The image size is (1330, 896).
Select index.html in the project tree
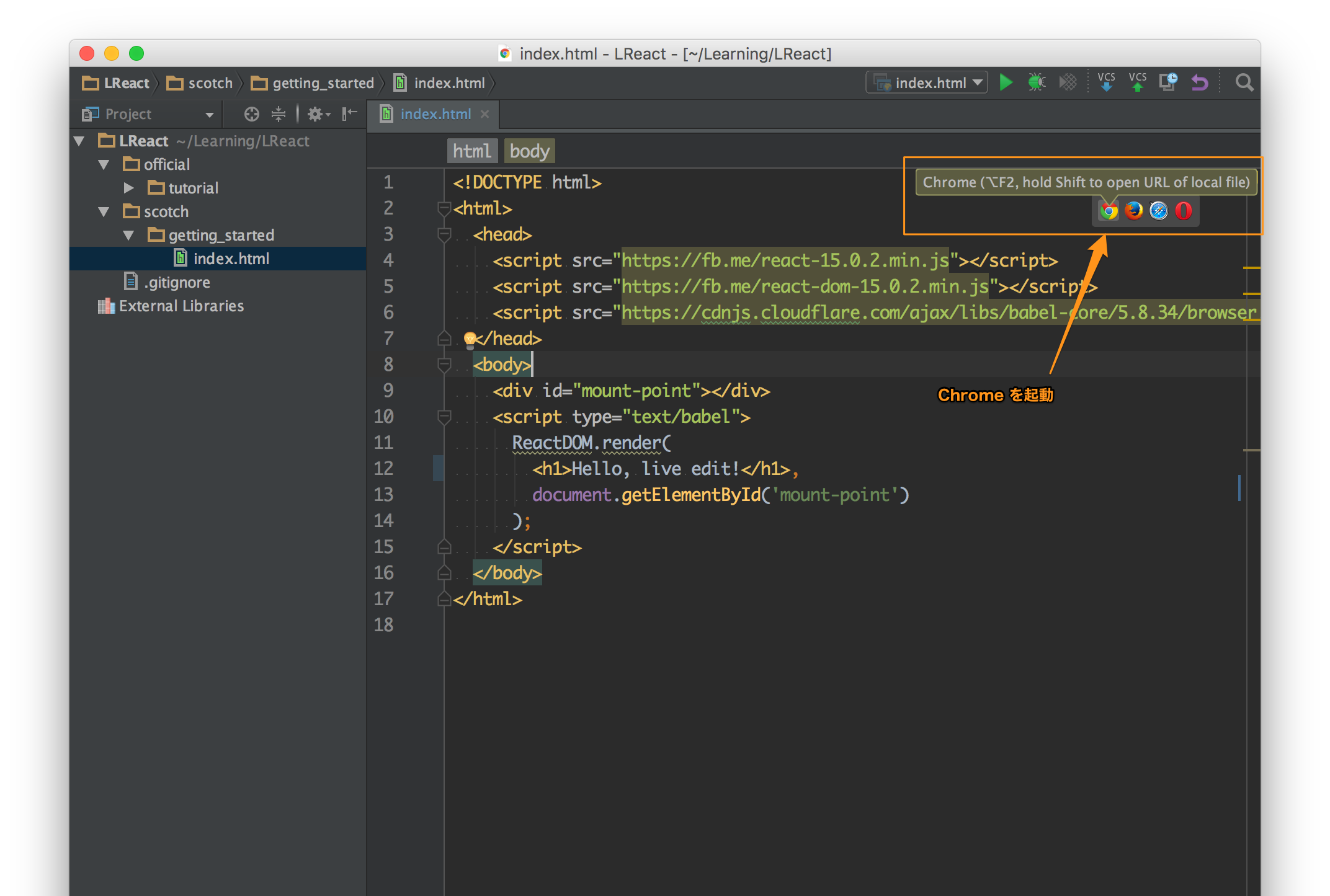pos(218,259)
